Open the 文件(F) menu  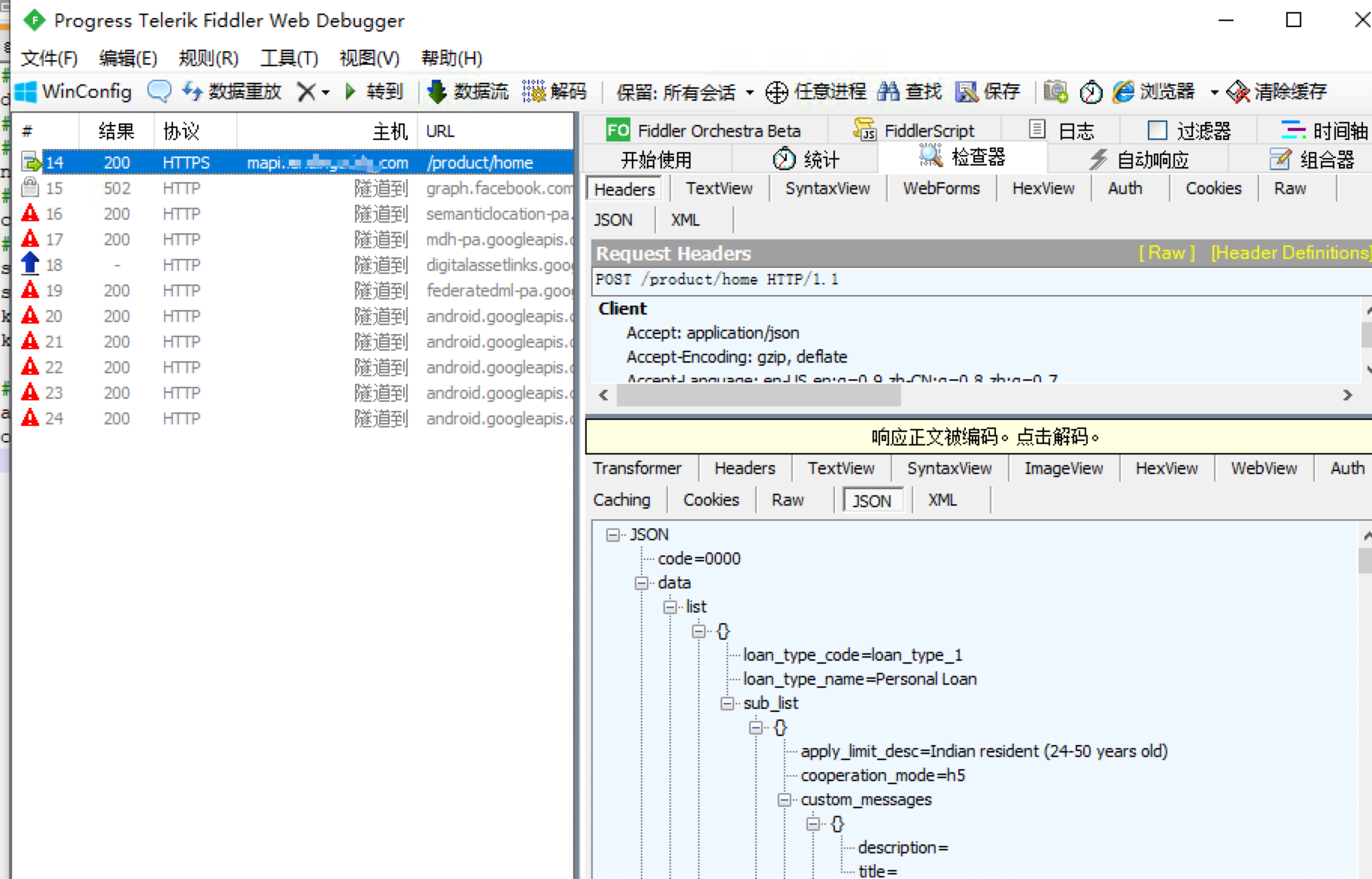pyautogui.click(x=49, y=58)
